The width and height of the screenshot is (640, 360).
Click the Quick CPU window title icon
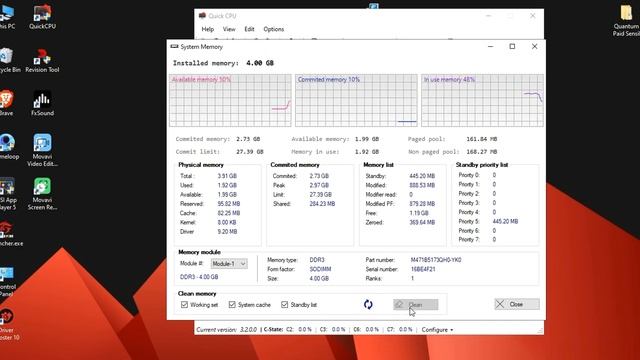click(x=202, y=16)
